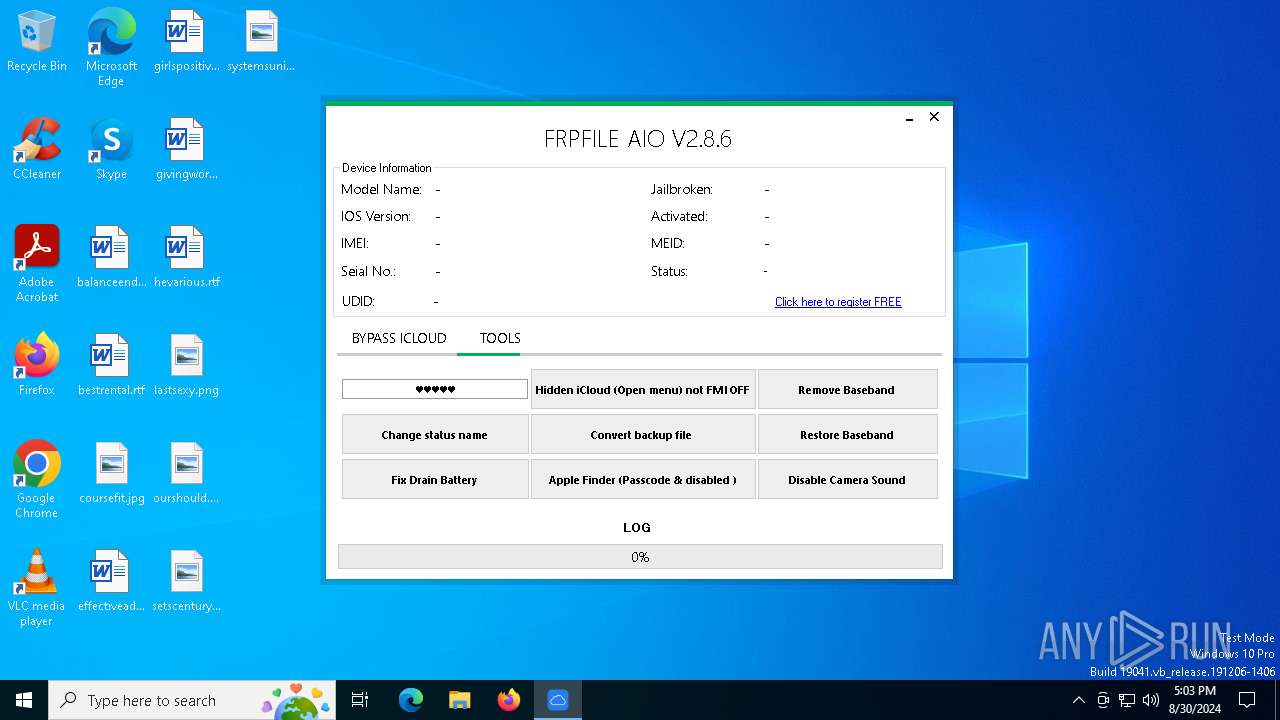Click Restore Baseband button

click(847, 435)
